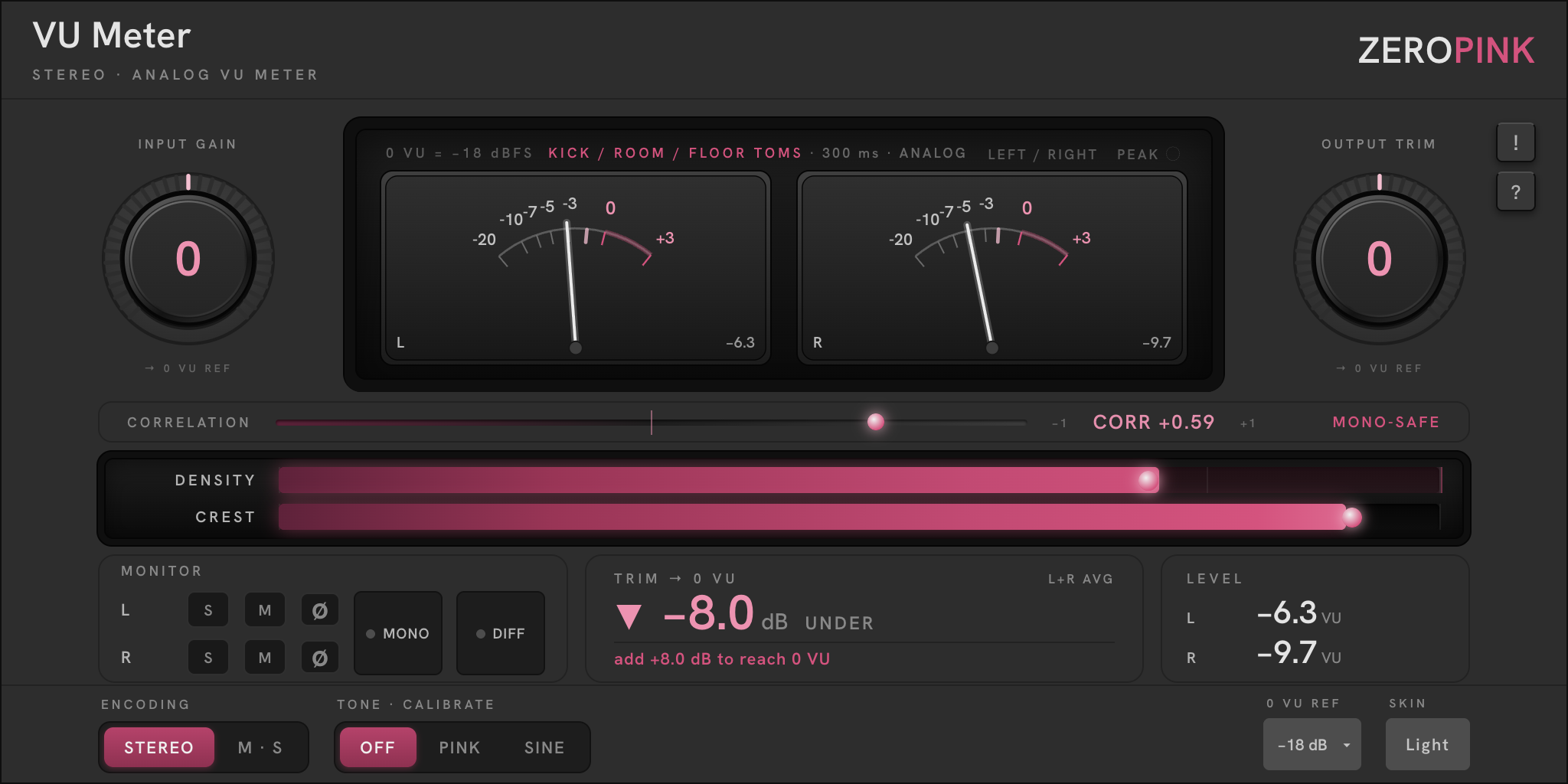Select STEREO encoding
The image size is (1568, 784).
[x=159, y=747]
